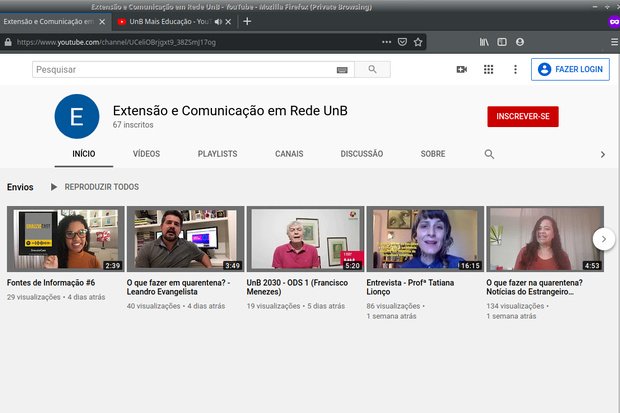Open Fontes de Informação #6 thumbnail
This screenshot has height=413, width=620.
click(66, 239)
